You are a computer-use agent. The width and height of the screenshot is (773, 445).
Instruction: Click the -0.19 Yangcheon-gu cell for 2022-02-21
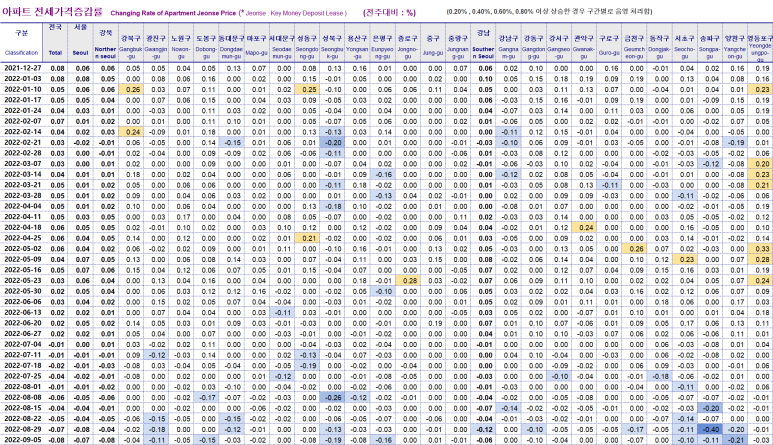[x=735, y=142]
